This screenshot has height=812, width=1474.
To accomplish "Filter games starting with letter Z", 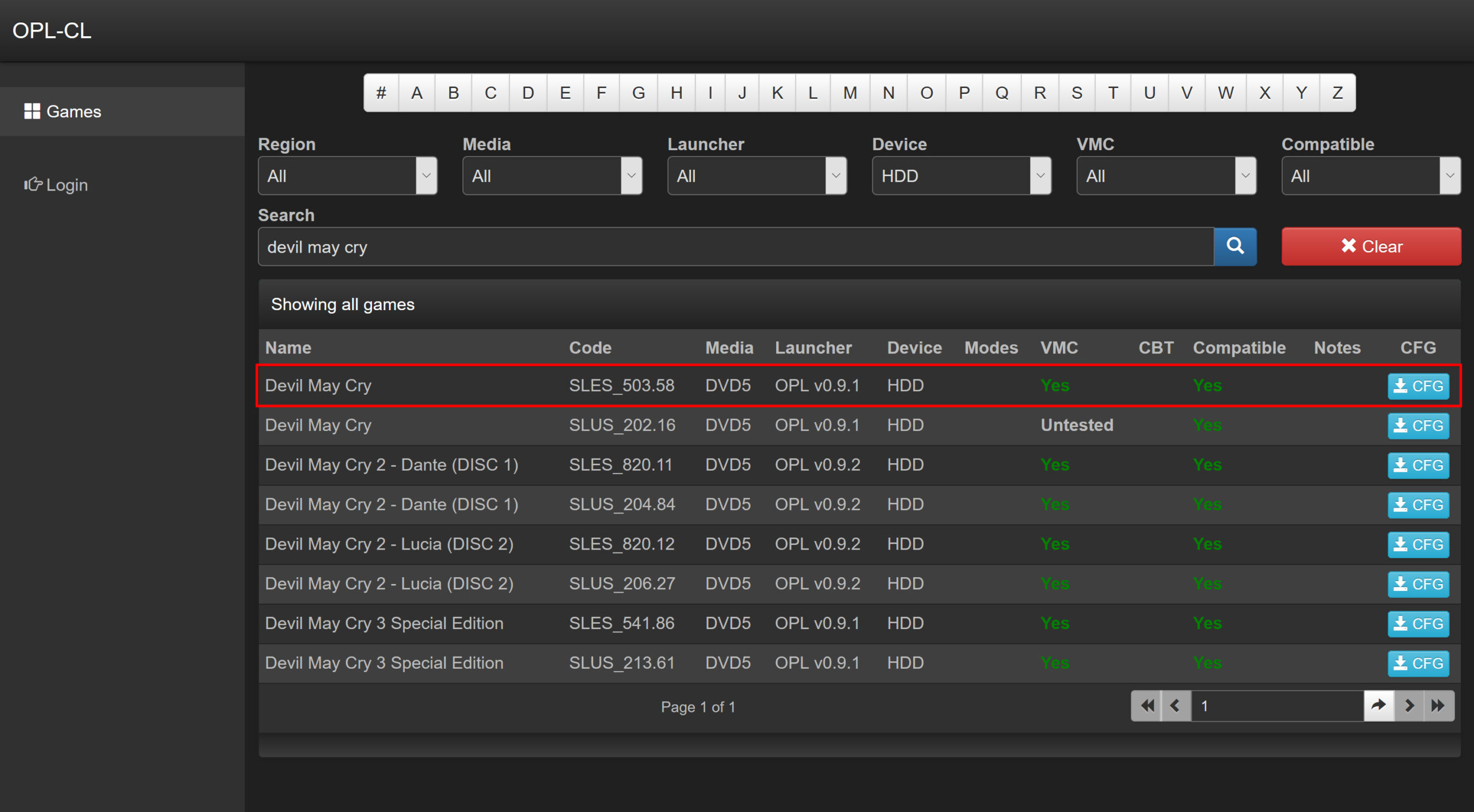I will pos(1338,93).
